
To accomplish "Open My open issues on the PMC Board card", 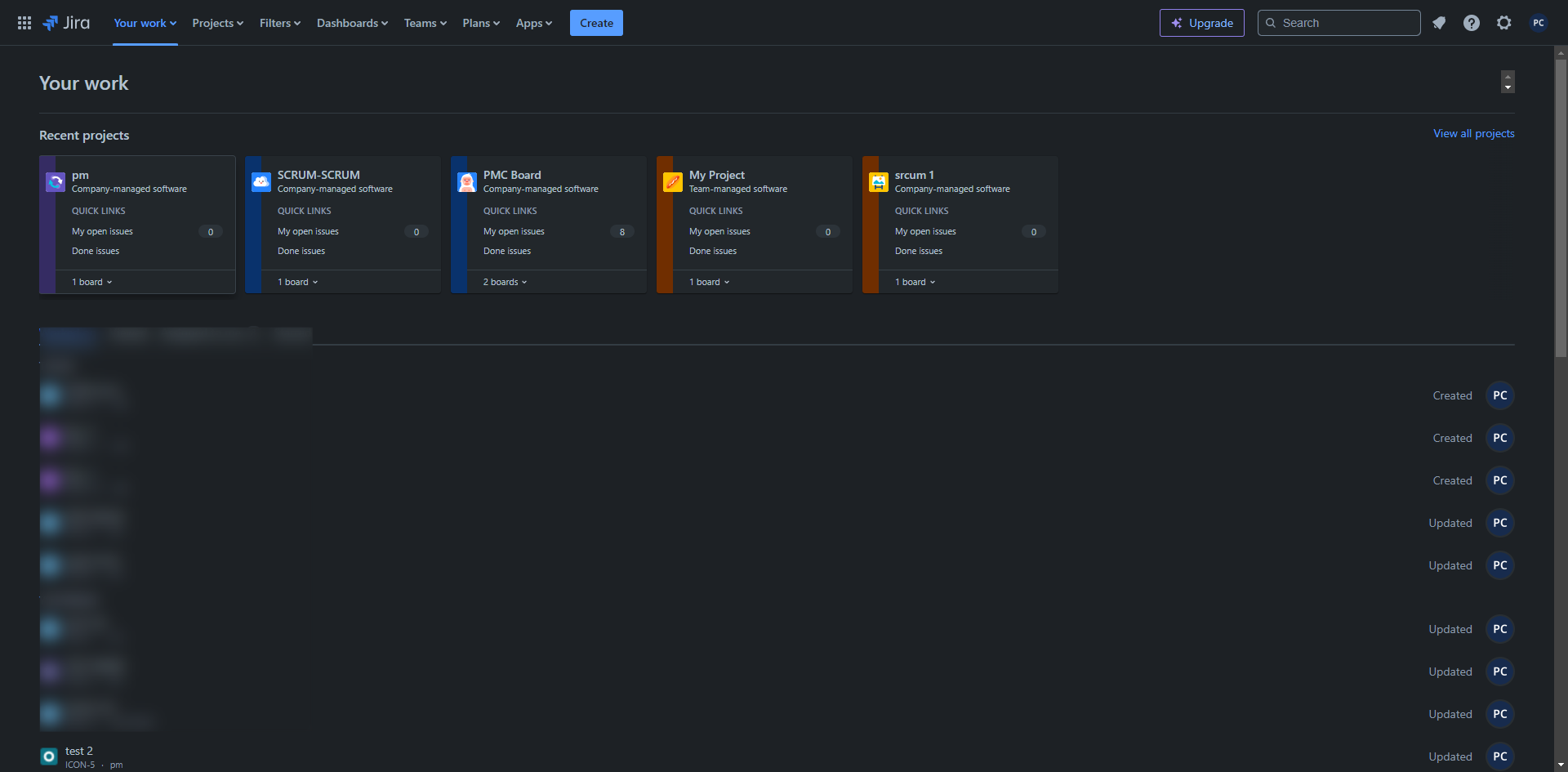I will 514,231.
